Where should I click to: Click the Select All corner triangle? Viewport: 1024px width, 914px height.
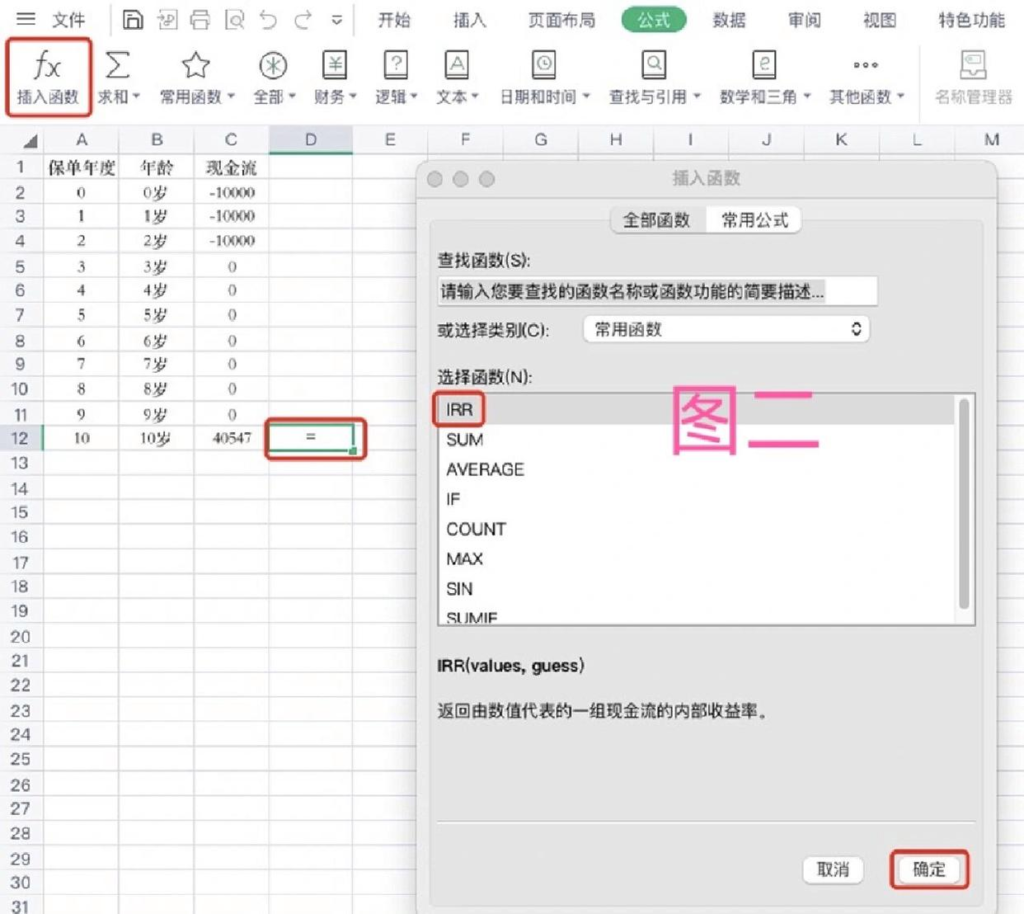tap(30, 140)
